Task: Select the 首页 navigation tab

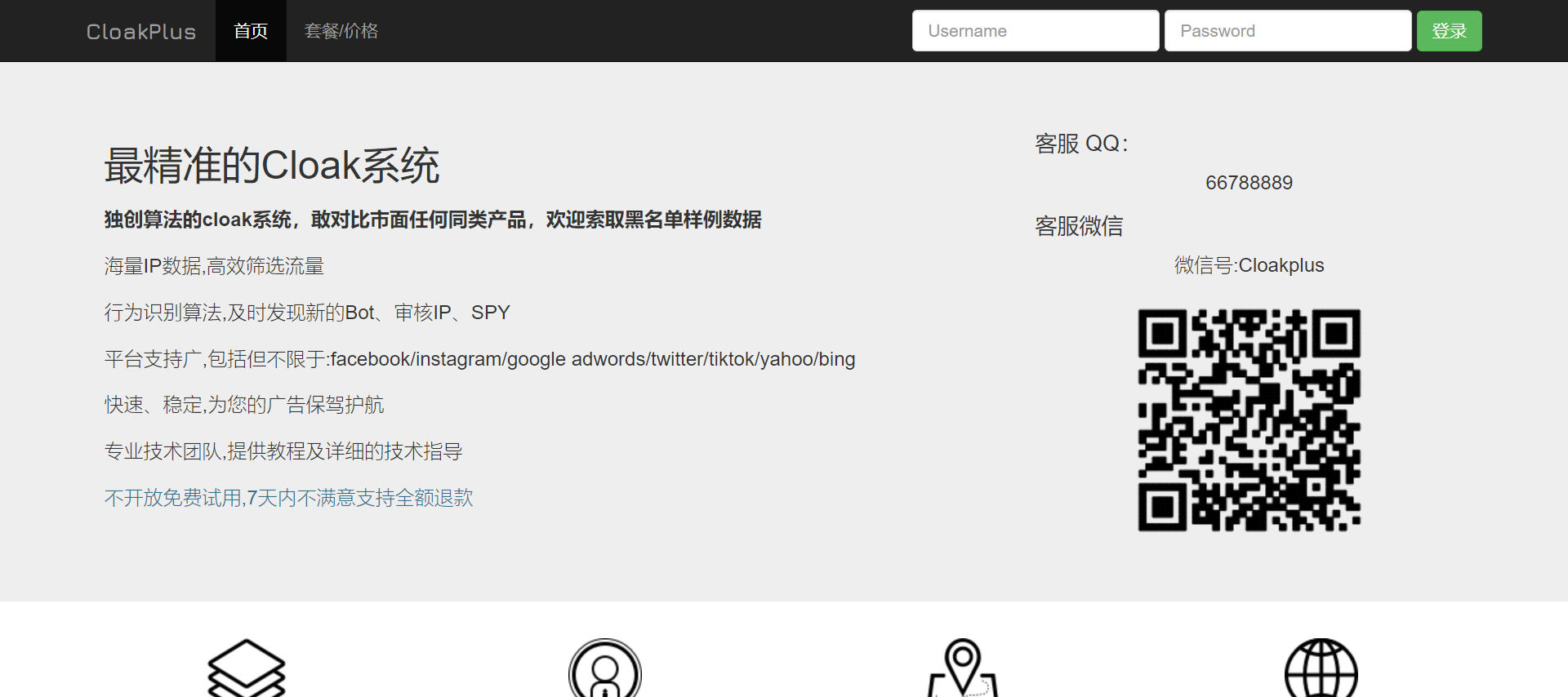Action: [251, 31]
